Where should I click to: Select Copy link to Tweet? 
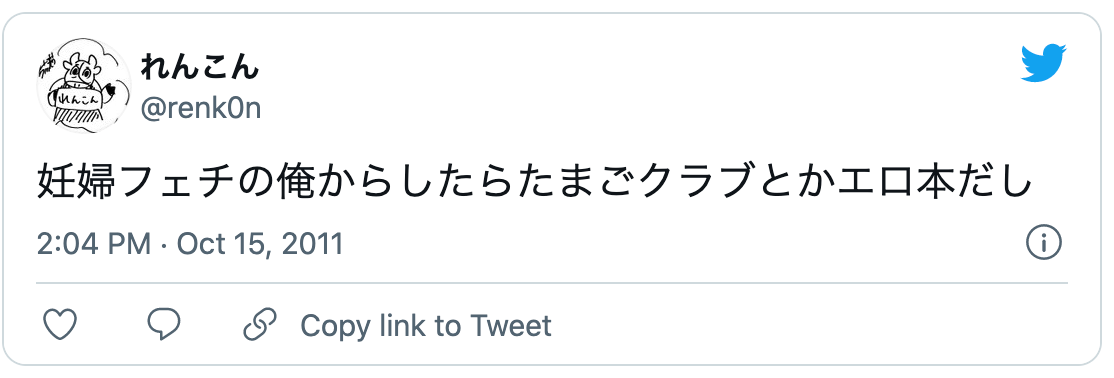pos(426,326)
